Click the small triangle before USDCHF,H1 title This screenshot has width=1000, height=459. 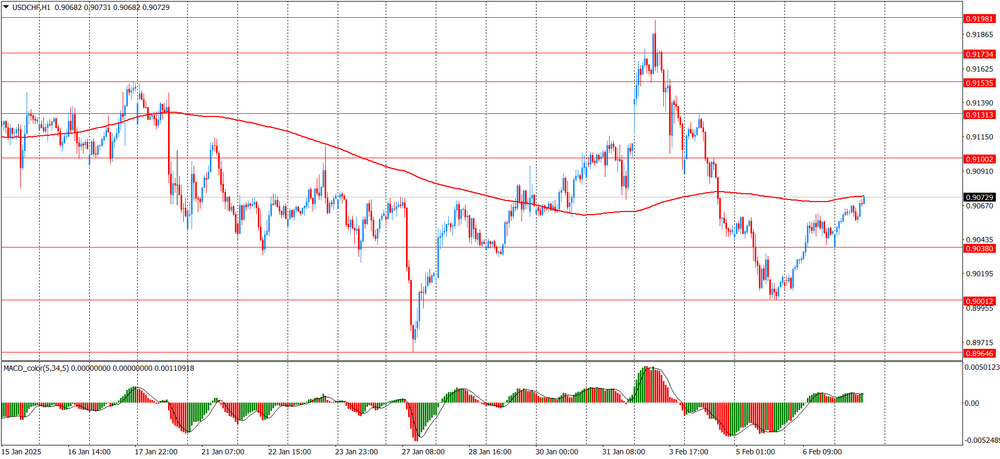point(6,6)
